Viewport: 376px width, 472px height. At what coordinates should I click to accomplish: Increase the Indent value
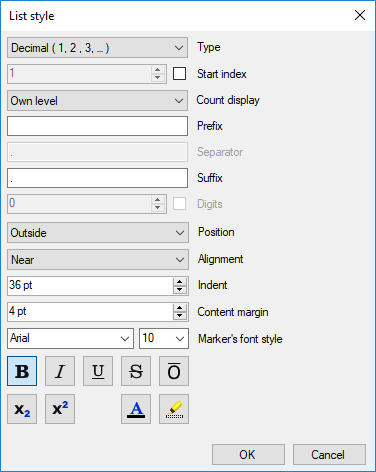(x=180, y=282)
